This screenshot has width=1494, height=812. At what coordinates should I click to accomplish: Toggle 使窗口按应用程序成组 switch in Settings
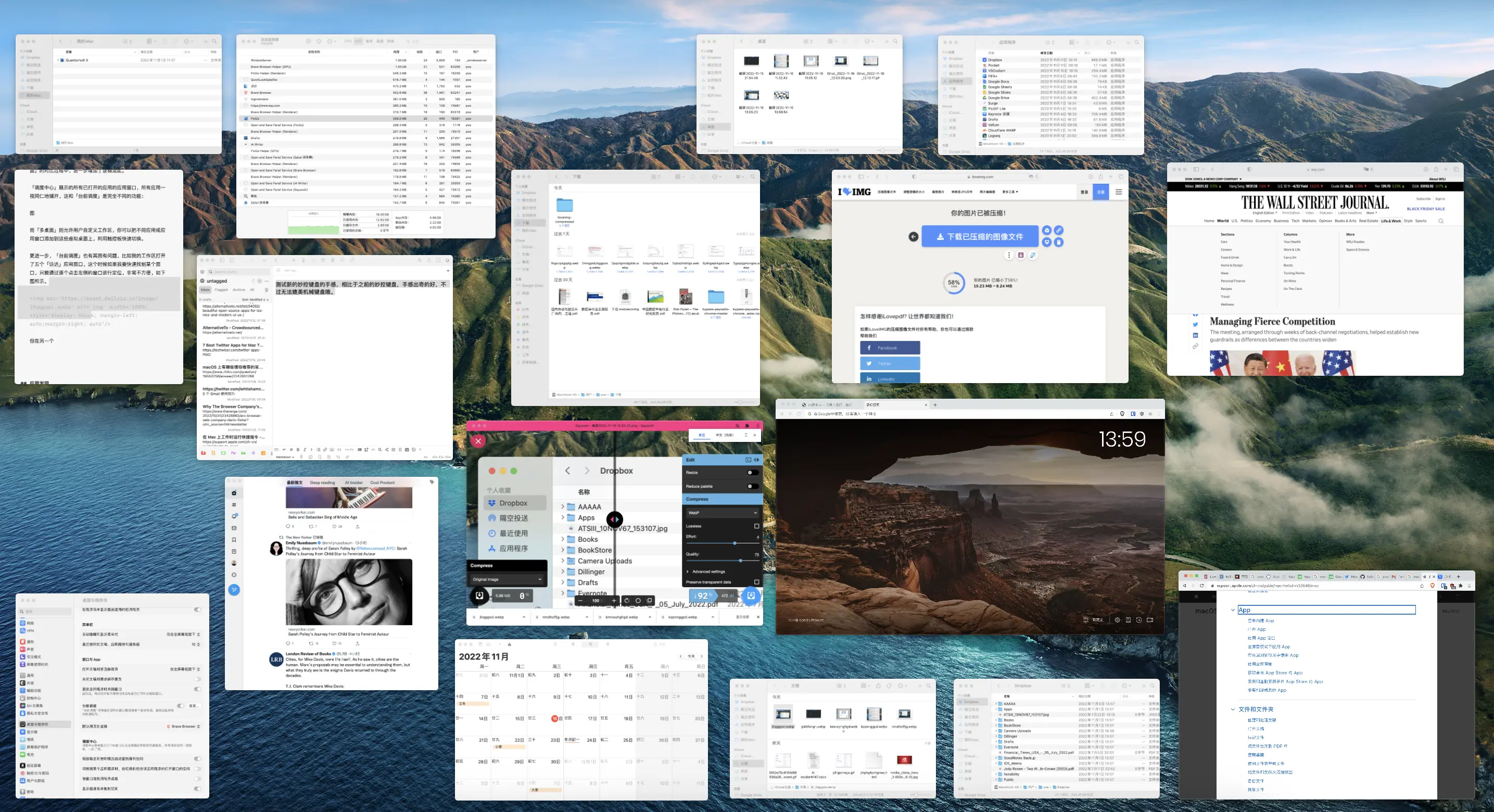[198, 779]
